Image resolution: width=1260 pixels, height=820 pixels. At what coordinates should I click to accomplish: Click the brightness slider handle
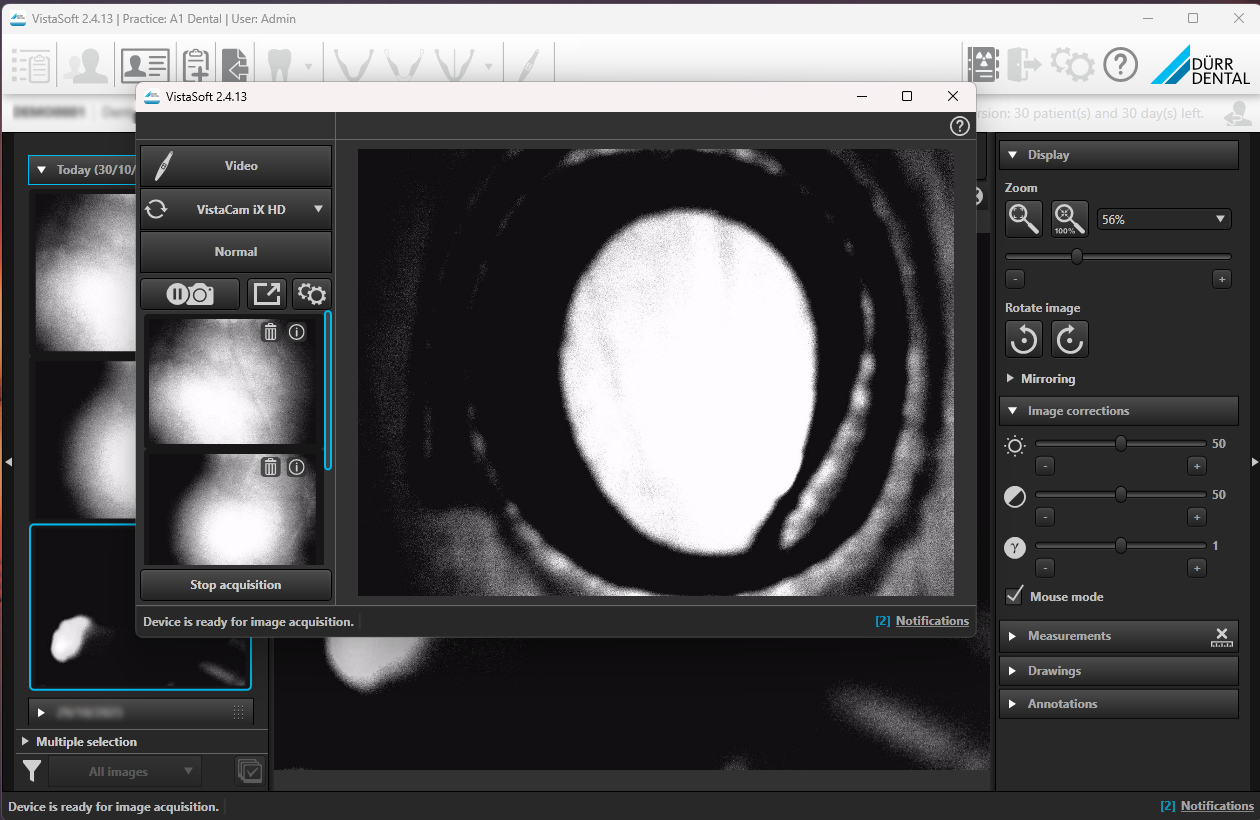point(1121,443)
